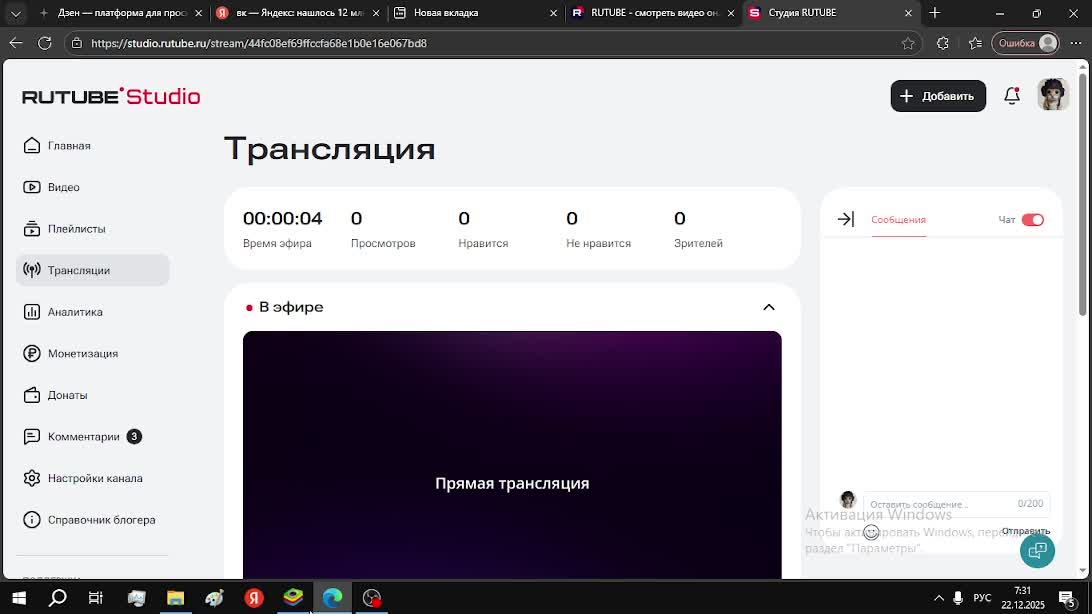Open File Explorer from taskbar
This screenshot has width=1092, height=614.
pos(176,598)
